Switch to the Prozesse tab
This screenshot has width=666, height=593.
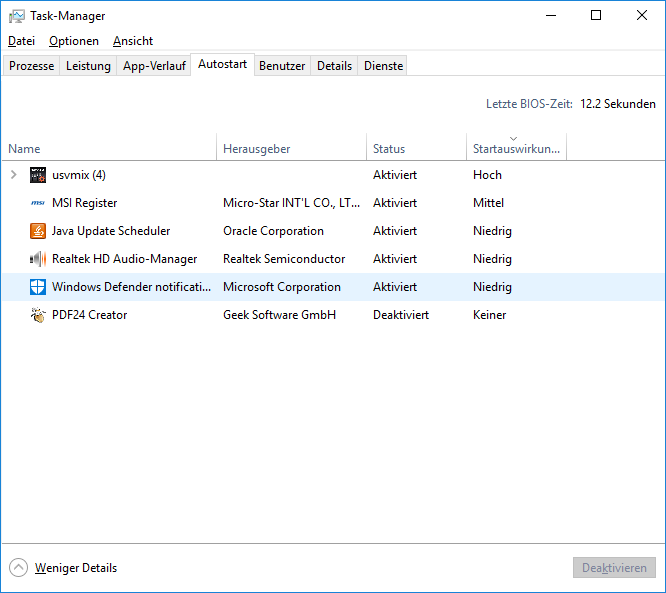click(31, 66)
